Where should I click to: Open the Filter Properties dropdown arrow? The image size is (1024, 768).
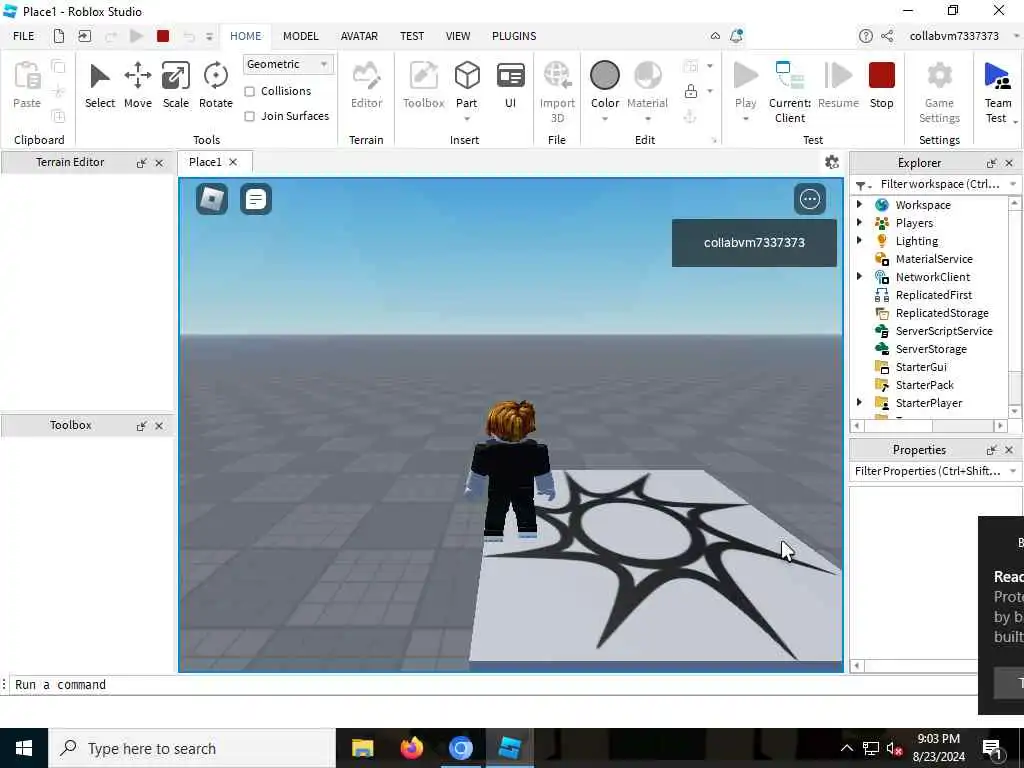pos(1013,471)
